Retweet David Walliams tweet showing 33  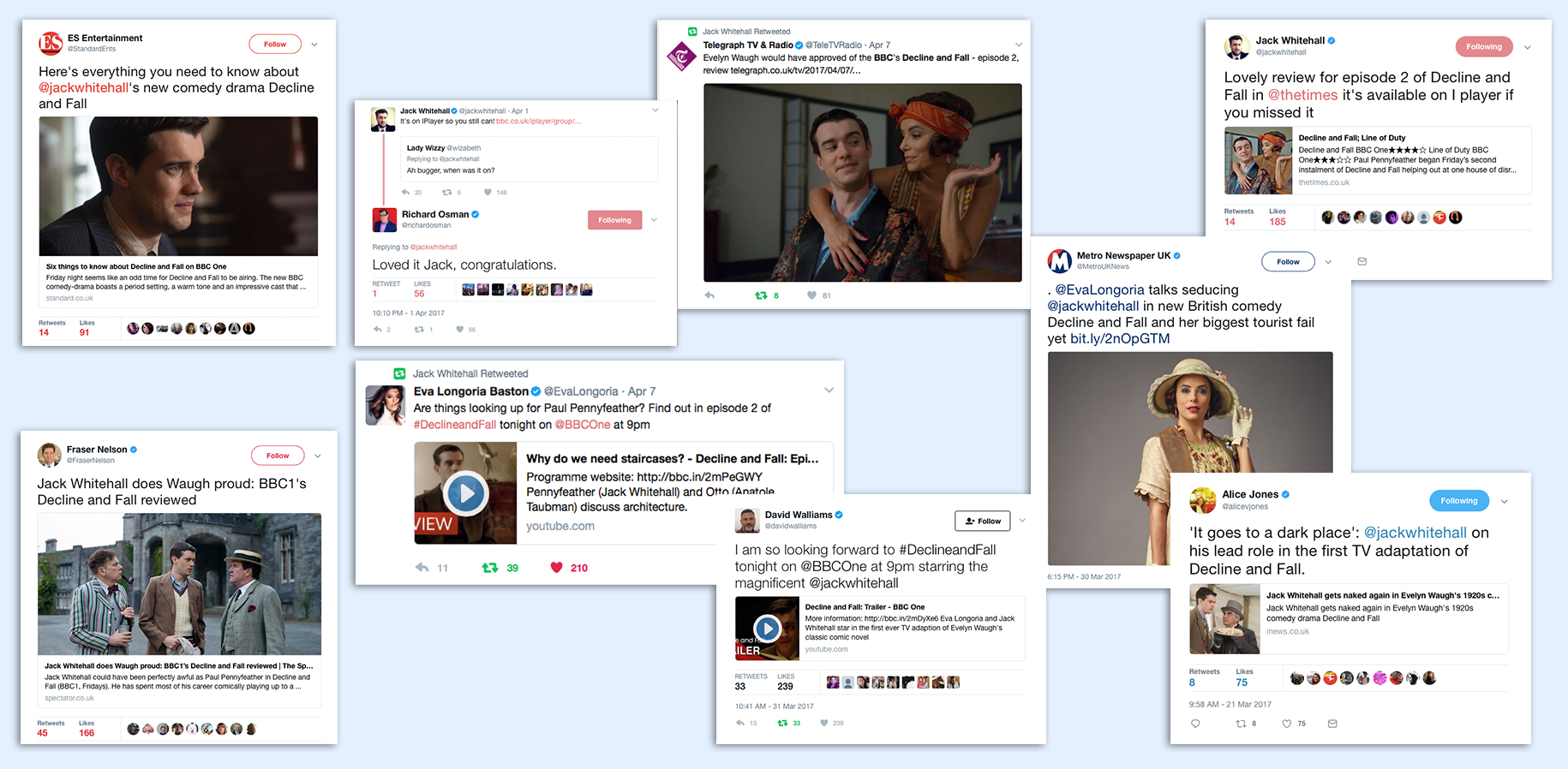782,723
